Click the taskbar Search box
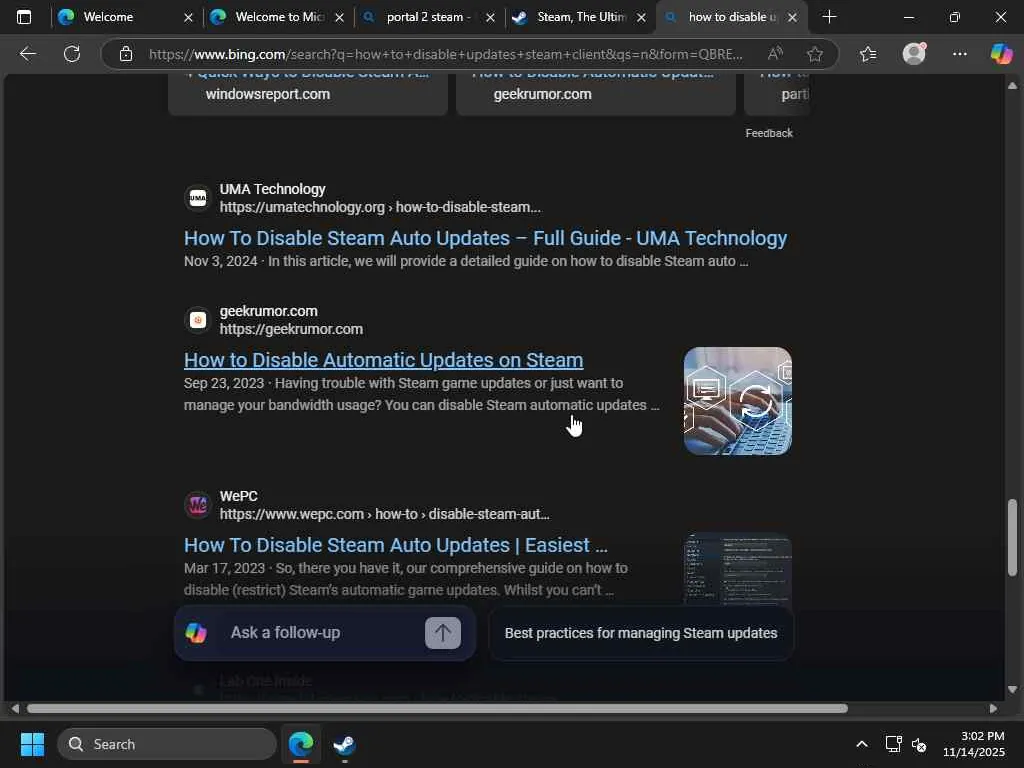The image size is (1024, 768). [167, 744]
